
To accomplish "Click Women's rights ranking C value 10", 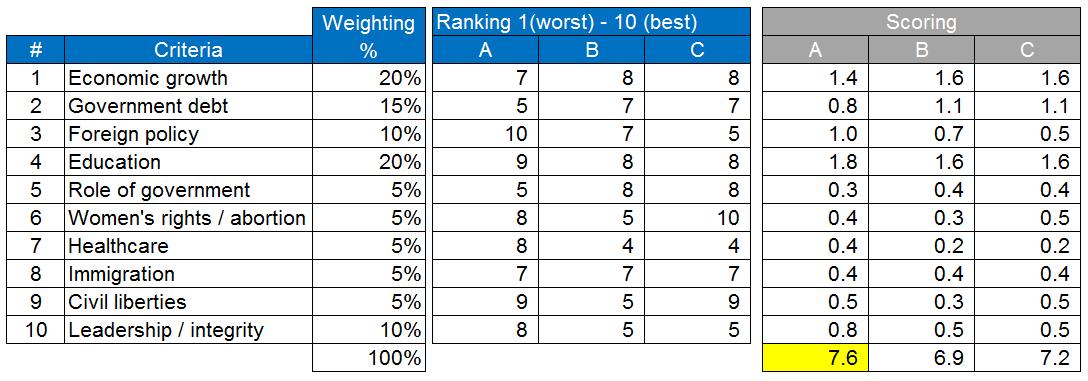I will click(697, 218).
